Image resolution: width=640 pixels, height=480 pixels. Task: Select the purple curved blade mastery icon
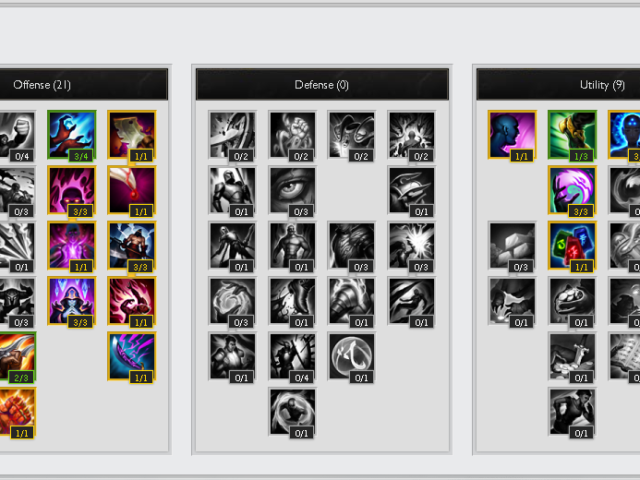point(132,356)
